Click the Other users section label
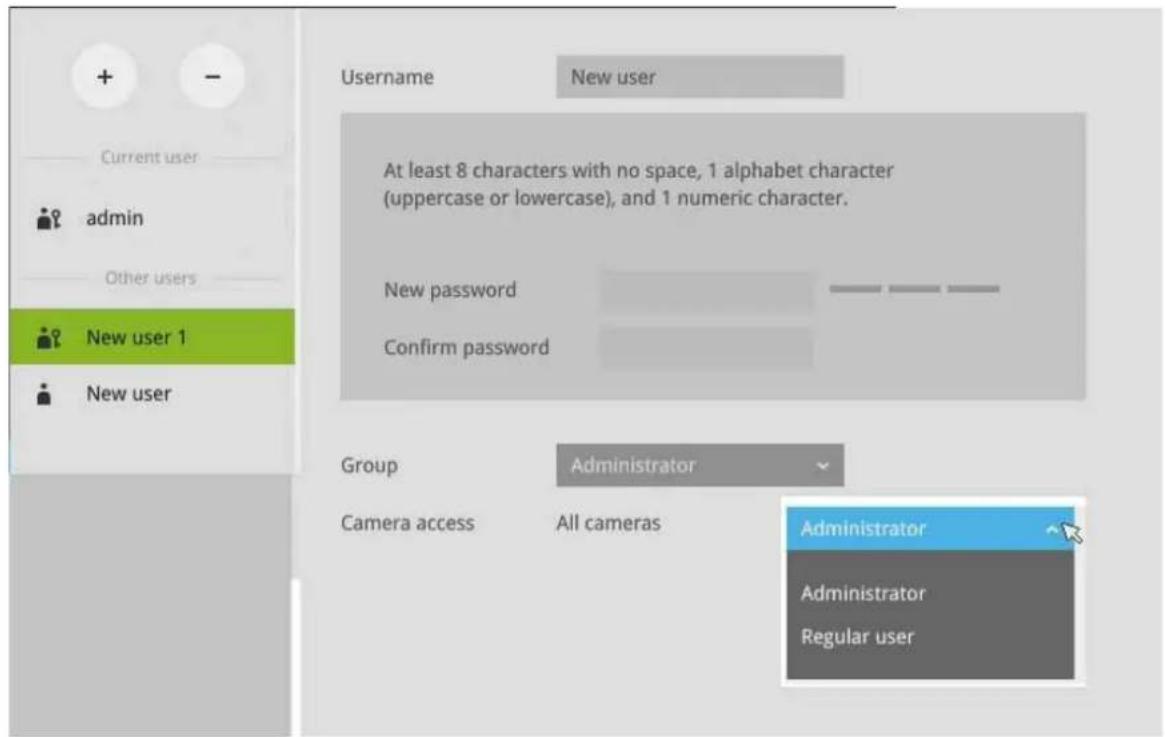 pos(150,278)
